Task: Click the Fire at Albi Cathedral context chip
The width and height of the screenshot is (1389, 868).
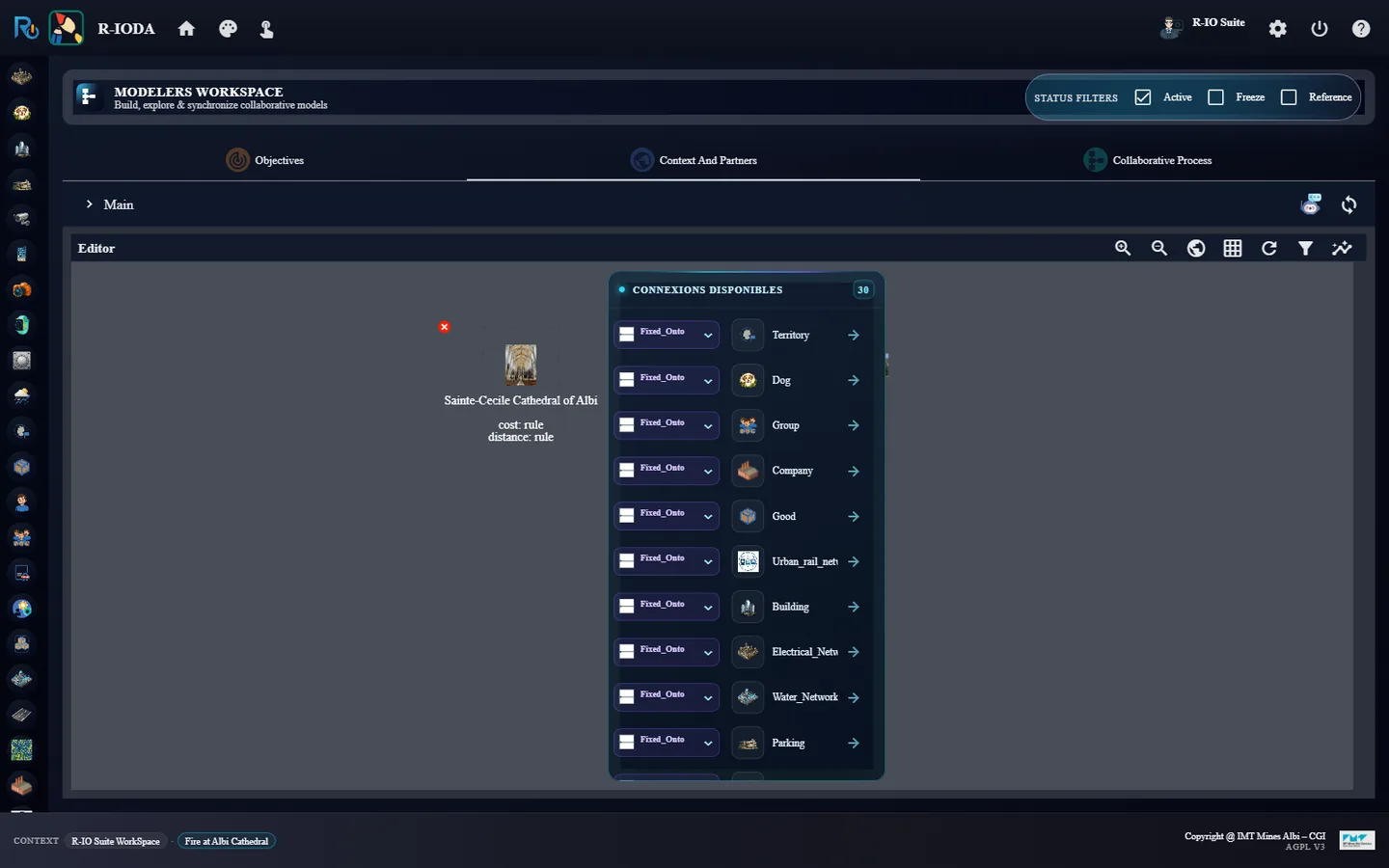Action: pyautogui.click(x=227, y=841)
